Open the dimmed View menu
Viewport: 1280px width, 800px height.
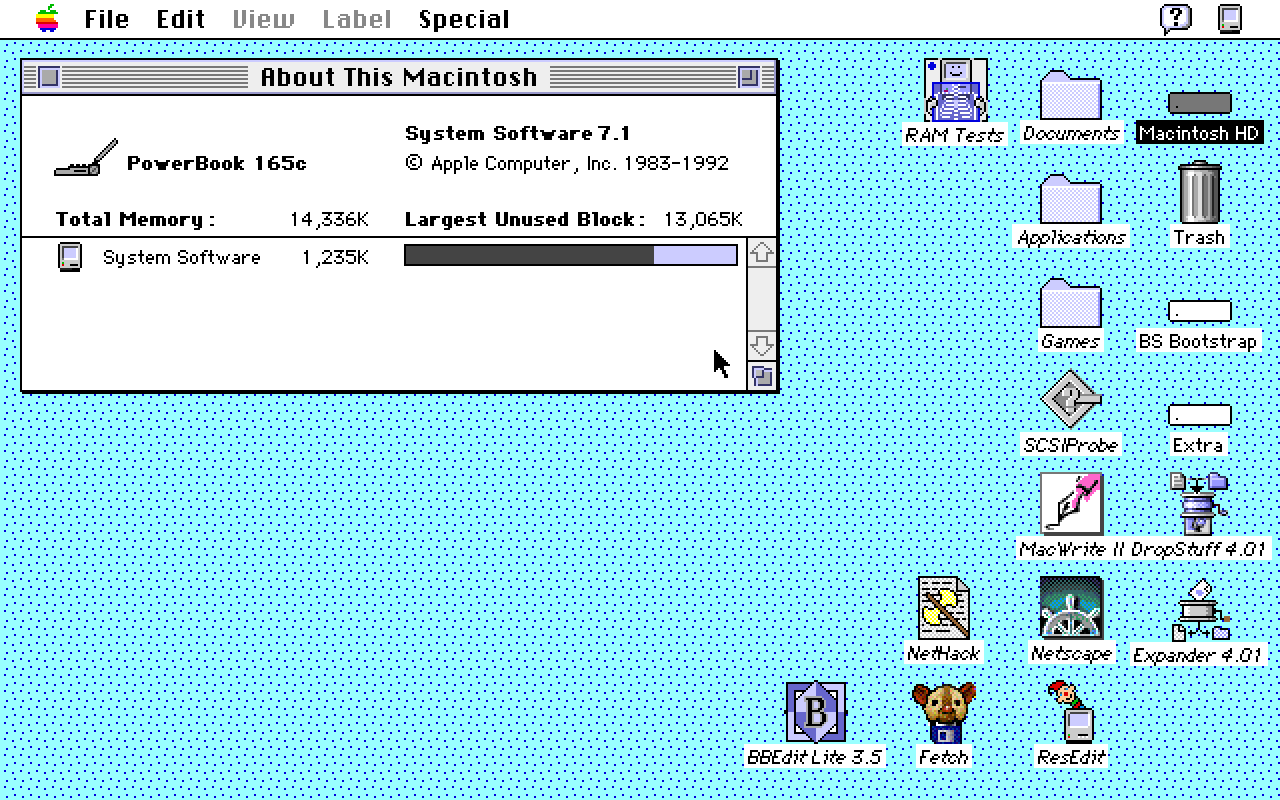(x=264, y=19)
